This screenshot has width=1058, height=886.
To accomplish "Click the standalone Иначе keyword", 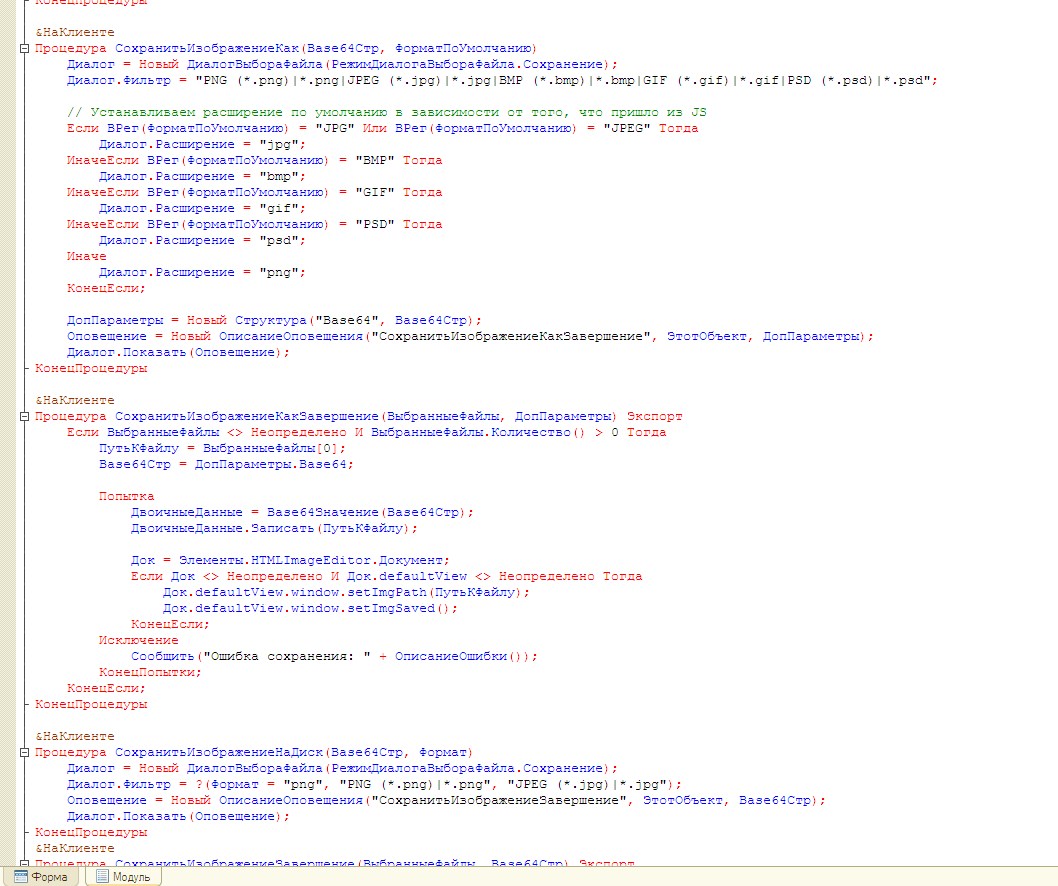I will [86, 256].
